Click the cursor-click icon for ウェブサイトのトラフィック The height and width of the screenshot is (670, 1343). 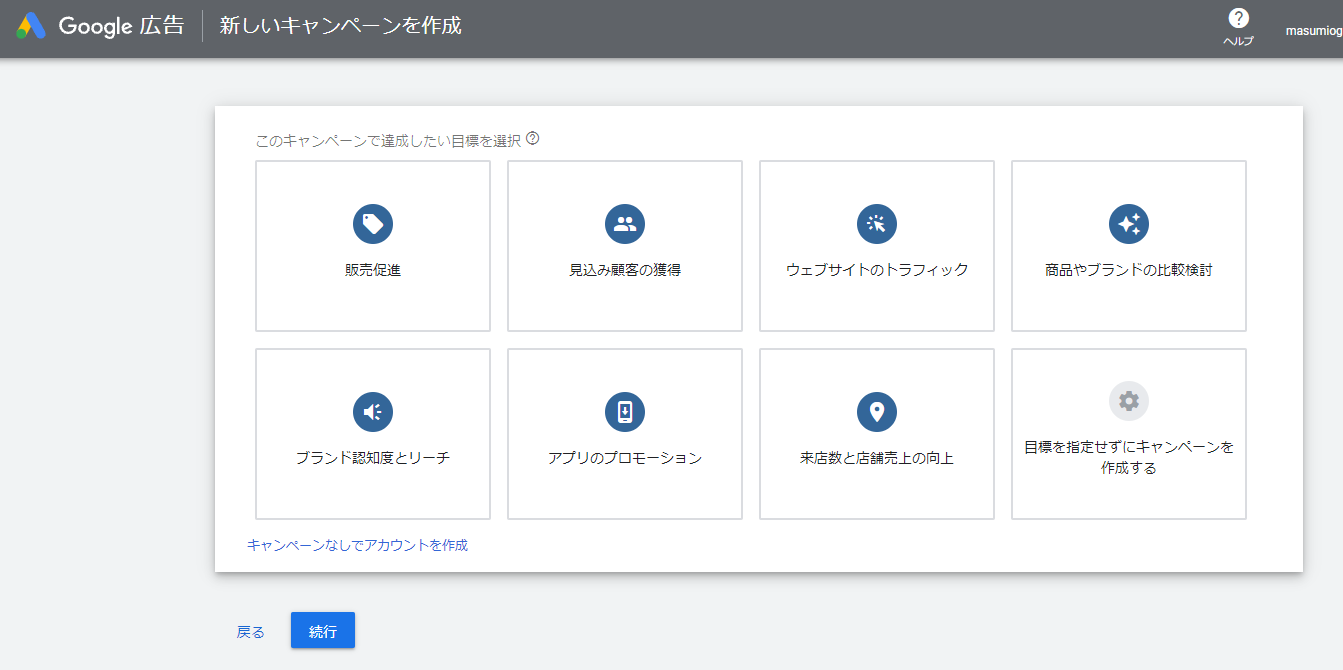tap(877, 224)
